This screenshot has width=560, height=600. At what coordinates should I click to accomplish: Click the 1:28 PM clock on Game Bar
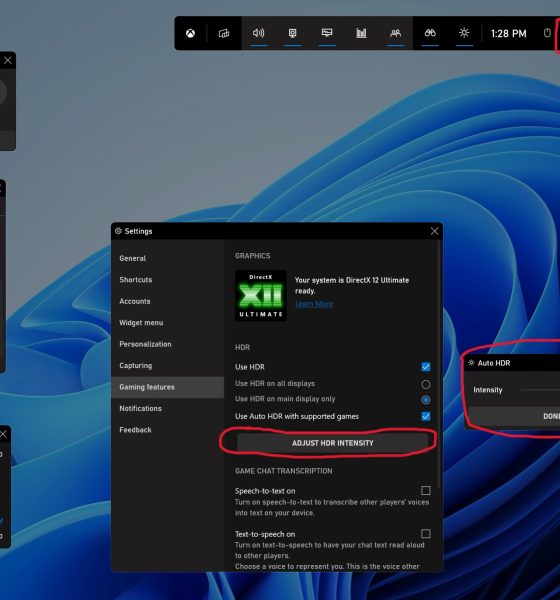(x=509, y=34)
